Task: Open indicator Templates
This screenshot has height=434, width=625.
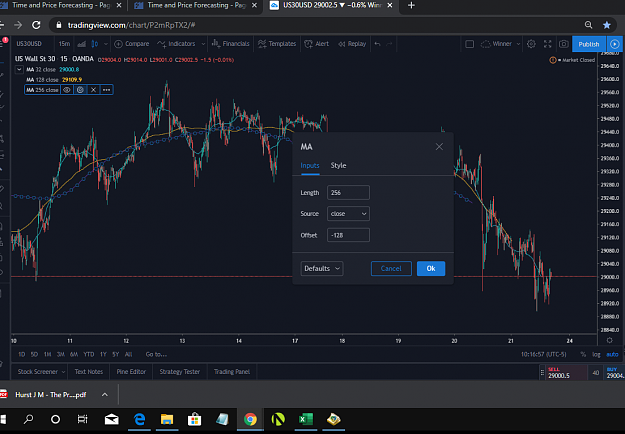Action: tap(277, 44)
